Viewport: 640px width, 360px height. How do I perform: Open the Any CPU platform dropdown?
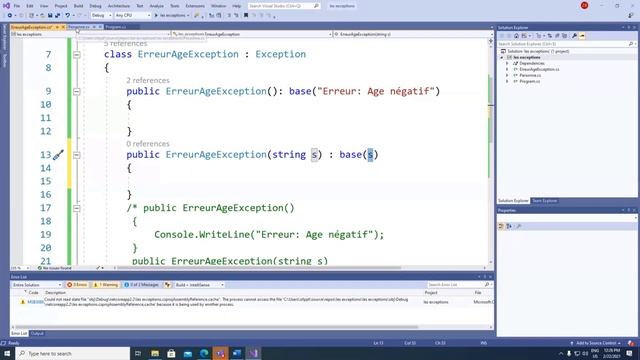(x=133, y=15)
